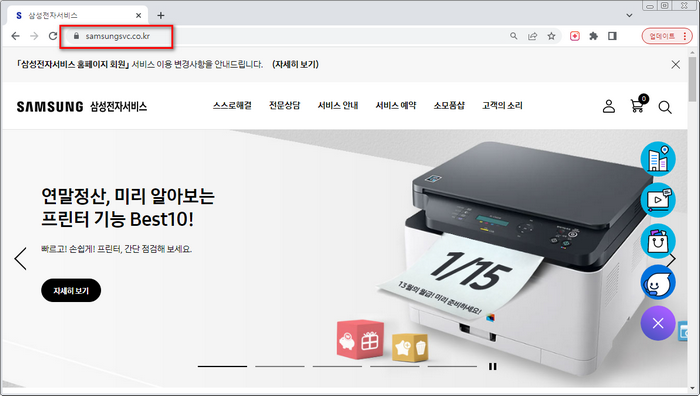The height and width of the screenshot is (396, 700).
Task: Open the 스스로해결 menu
Action: coord(232,106)
